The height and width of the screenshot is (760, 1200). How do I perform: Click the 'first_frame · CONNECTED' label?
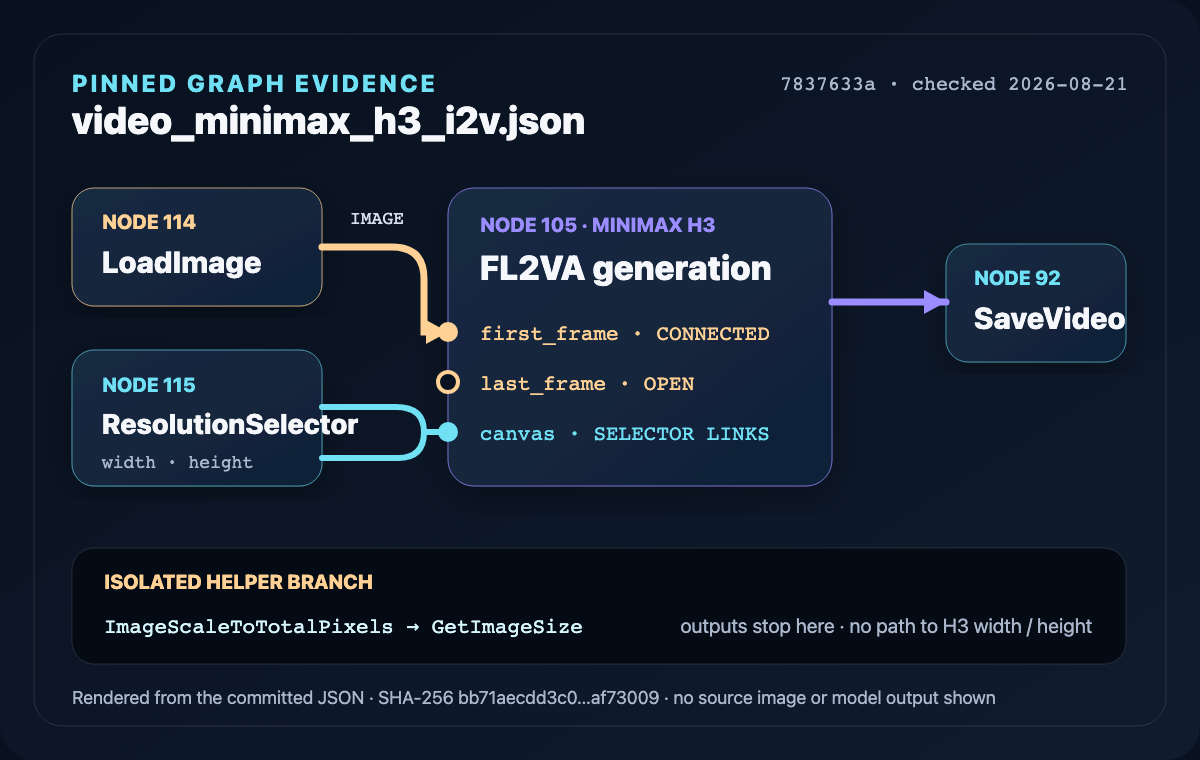[x=625, y=334]
